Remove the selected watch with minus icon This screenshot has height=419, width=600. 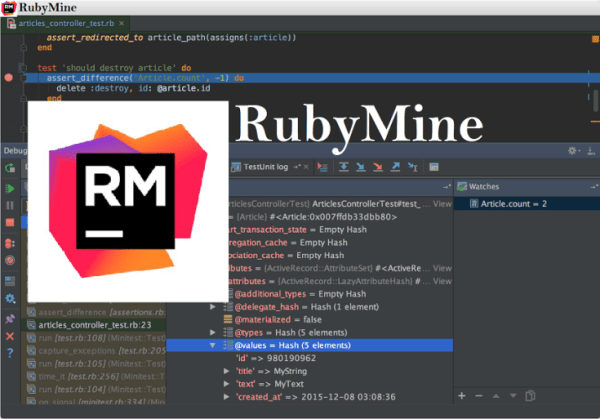click(479, 396)
